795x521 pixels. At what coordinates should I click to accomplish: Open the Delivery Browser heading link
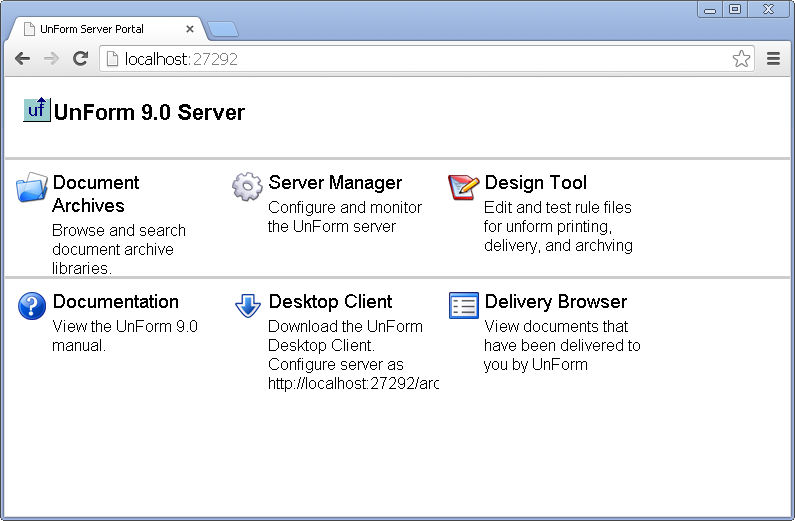point(555,301)
